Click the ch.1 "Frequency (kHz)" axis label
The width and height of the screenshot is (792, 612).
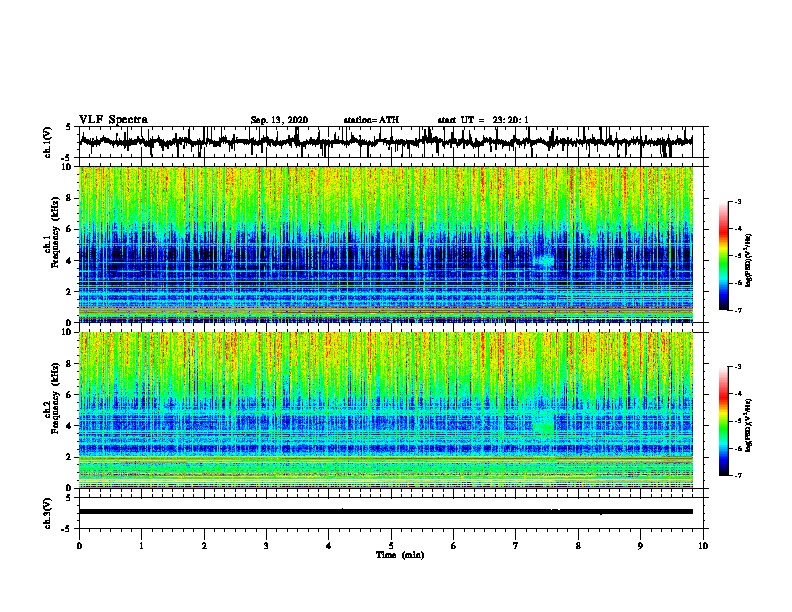point(55,233)
